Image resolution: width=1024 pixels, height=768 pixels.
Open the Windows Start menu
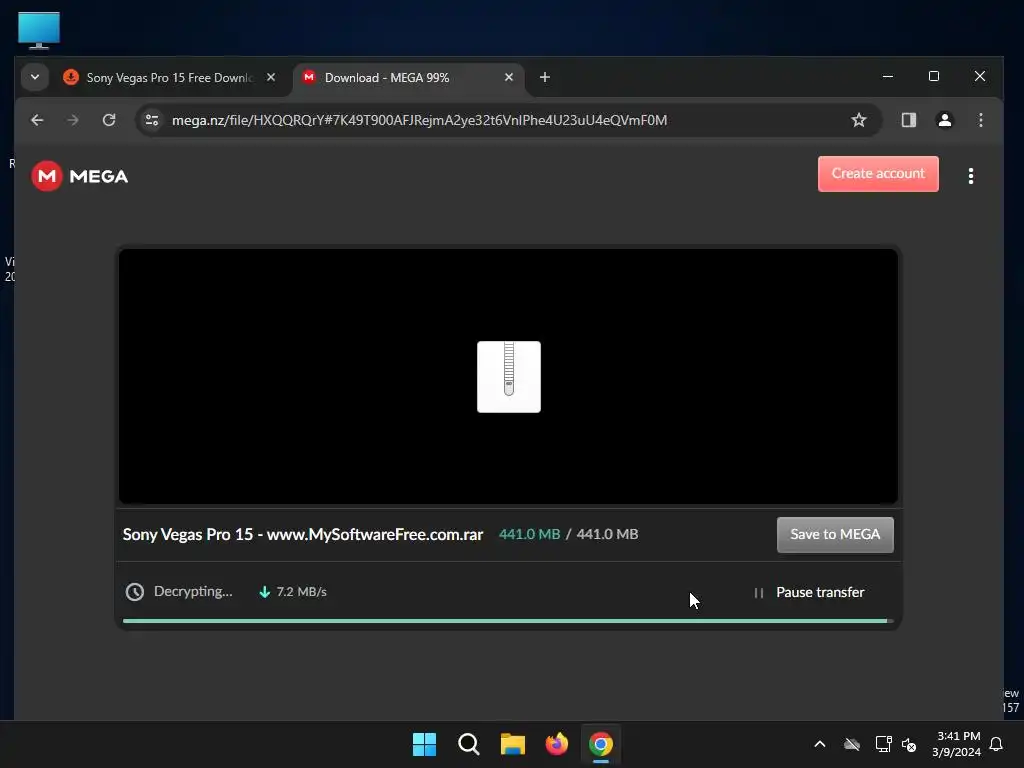click(424, 744)
